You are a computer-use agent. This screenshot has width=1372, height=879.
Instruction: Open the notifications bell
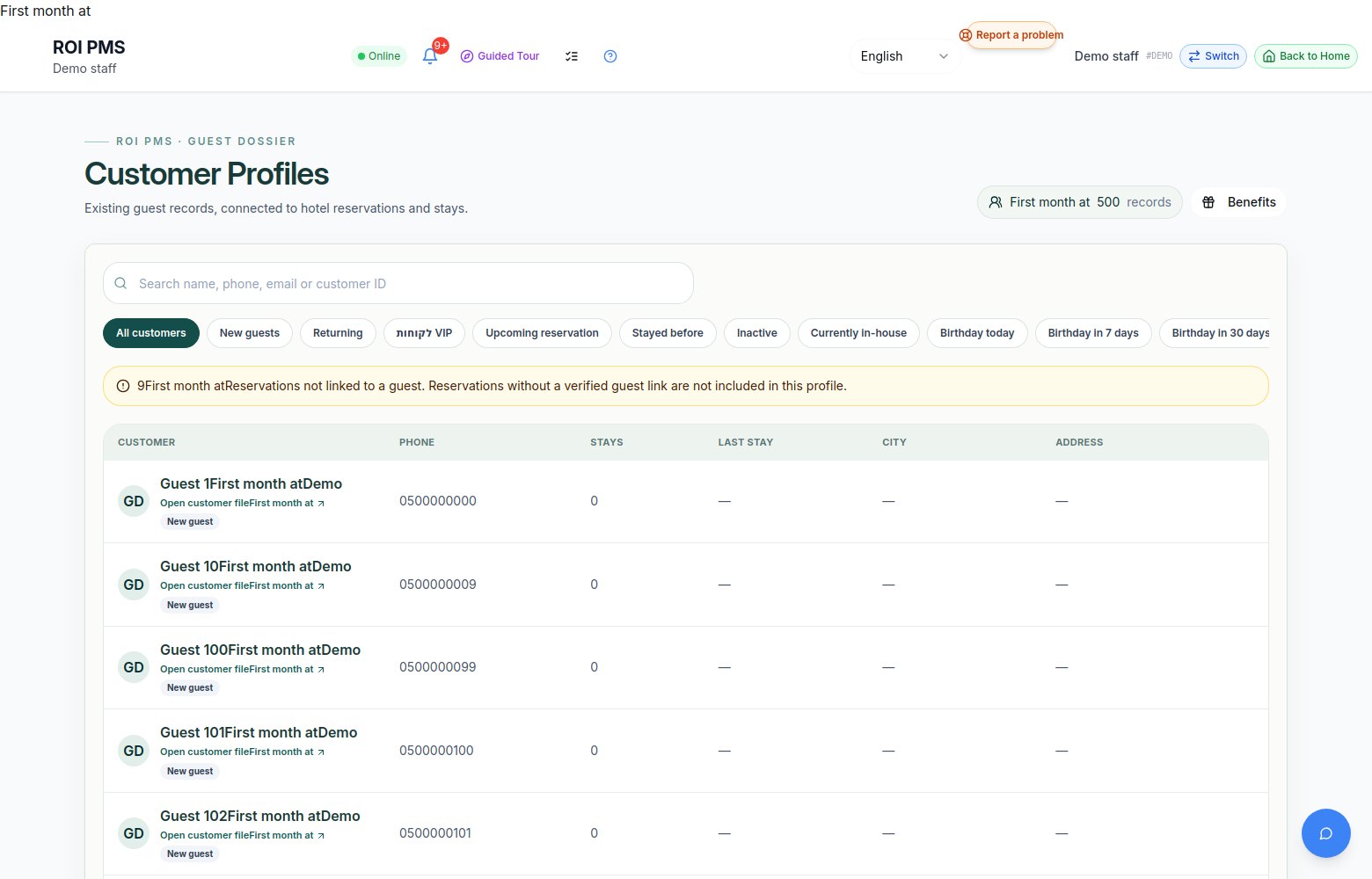tap(430, 55)
